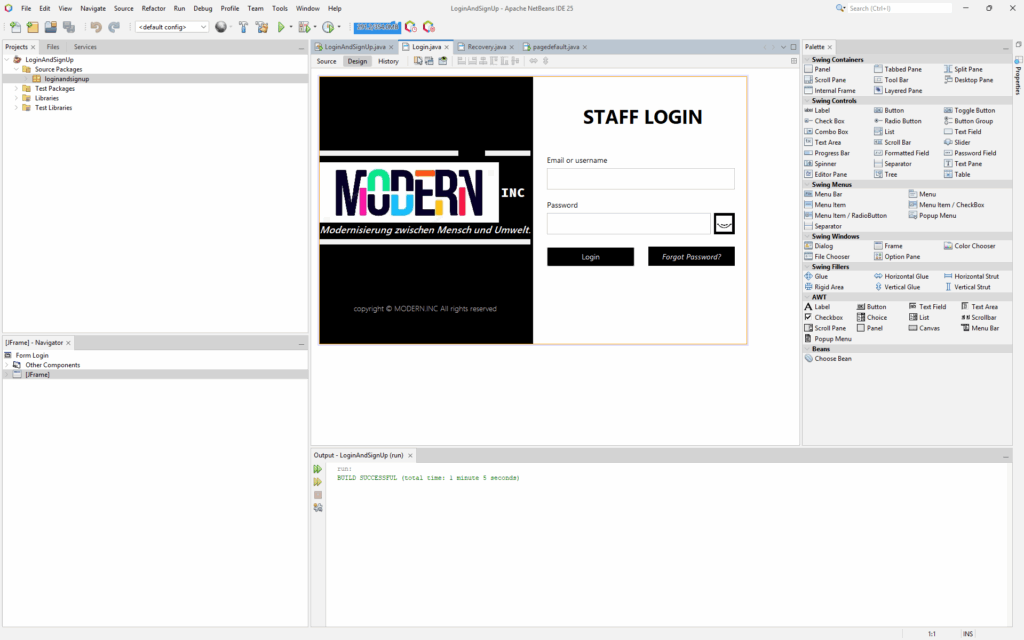Expand the Test Libraries node

(16, 108)
